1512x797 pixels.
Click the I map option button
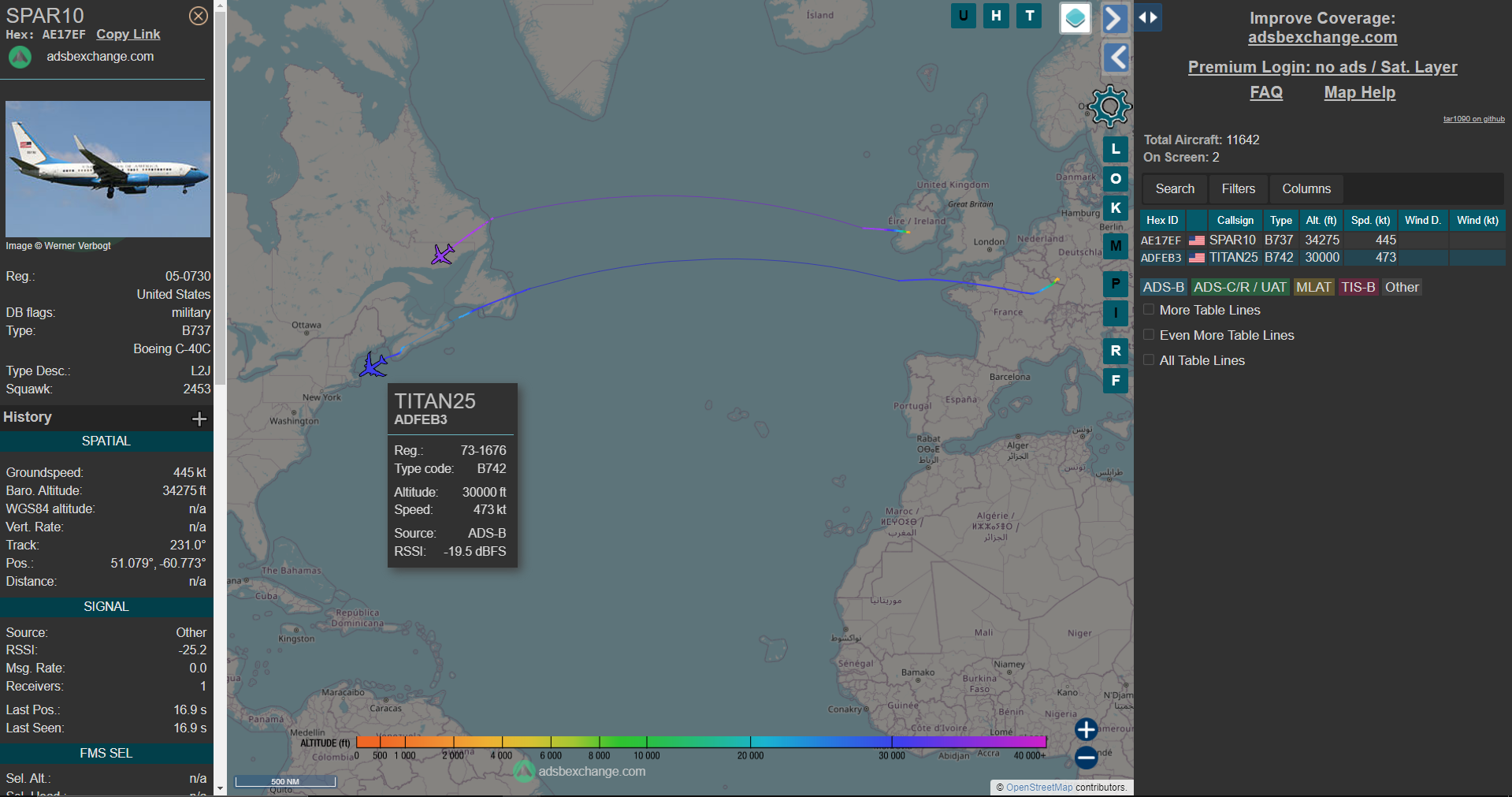(x=1116, y=313)
